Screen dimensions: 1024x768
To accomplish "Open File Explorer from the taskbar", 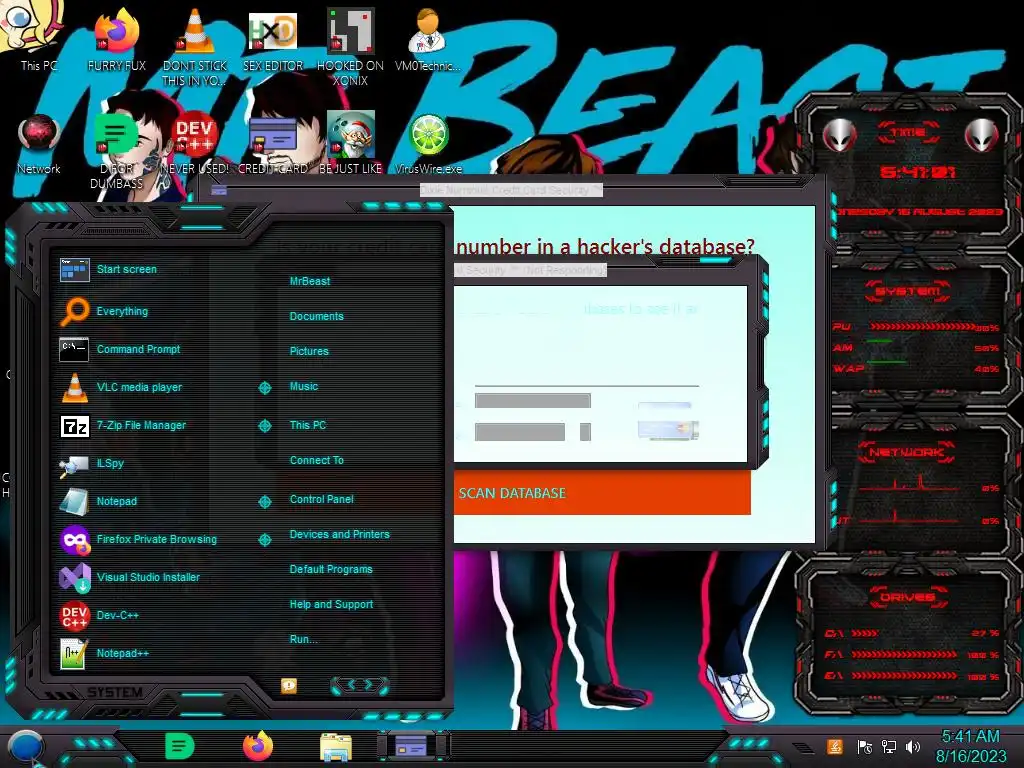I will pos(336,747).
